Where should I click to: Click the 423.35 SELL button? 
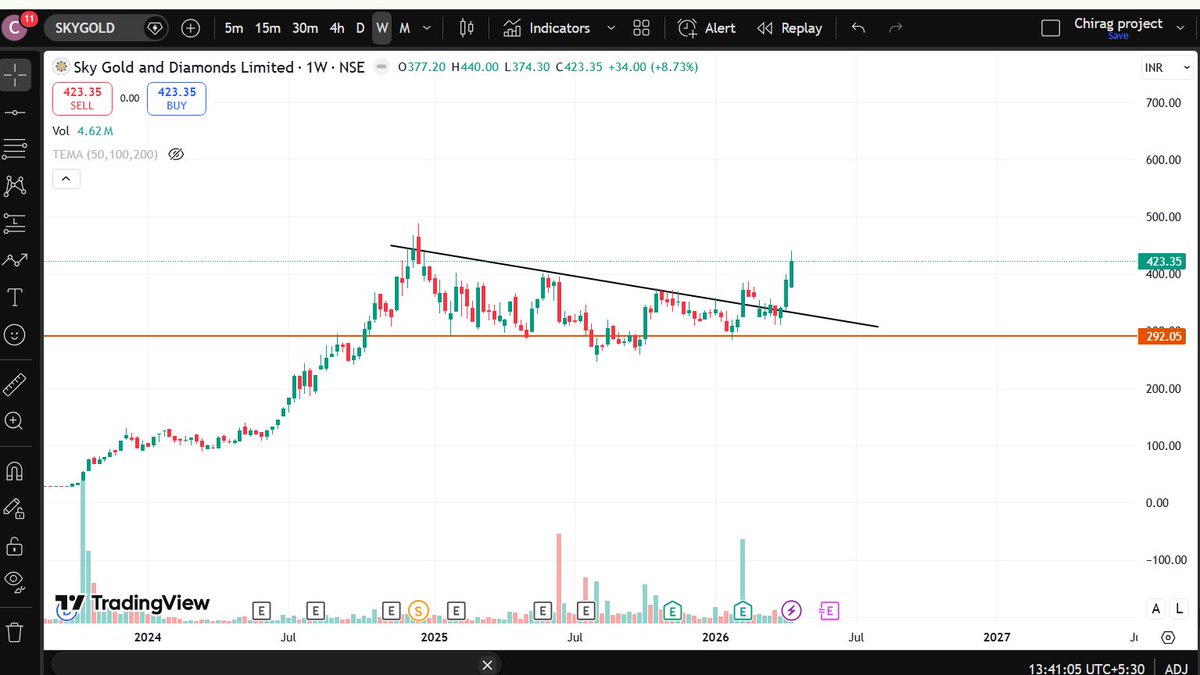click(82, 98)
